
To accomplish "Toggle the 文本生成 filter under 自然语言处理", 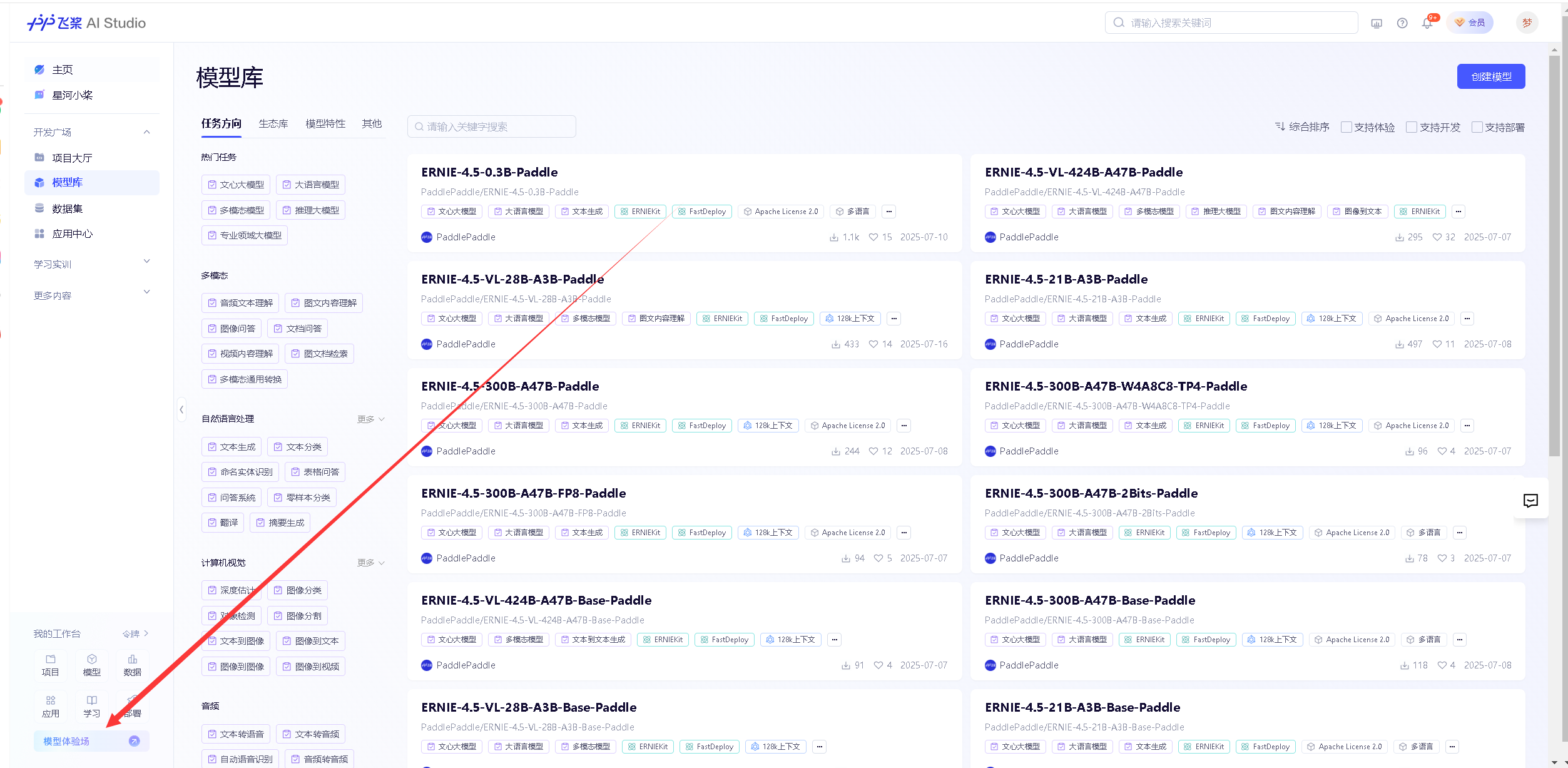I will pyautogui.click(x=232, y=447).
